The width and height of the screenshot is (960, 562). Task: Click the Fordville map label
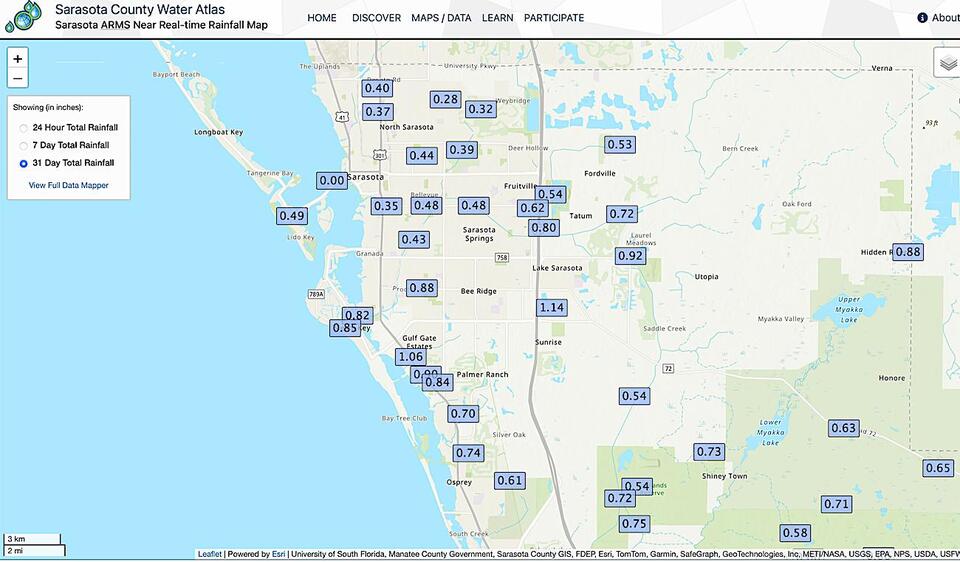pos(599,173)
